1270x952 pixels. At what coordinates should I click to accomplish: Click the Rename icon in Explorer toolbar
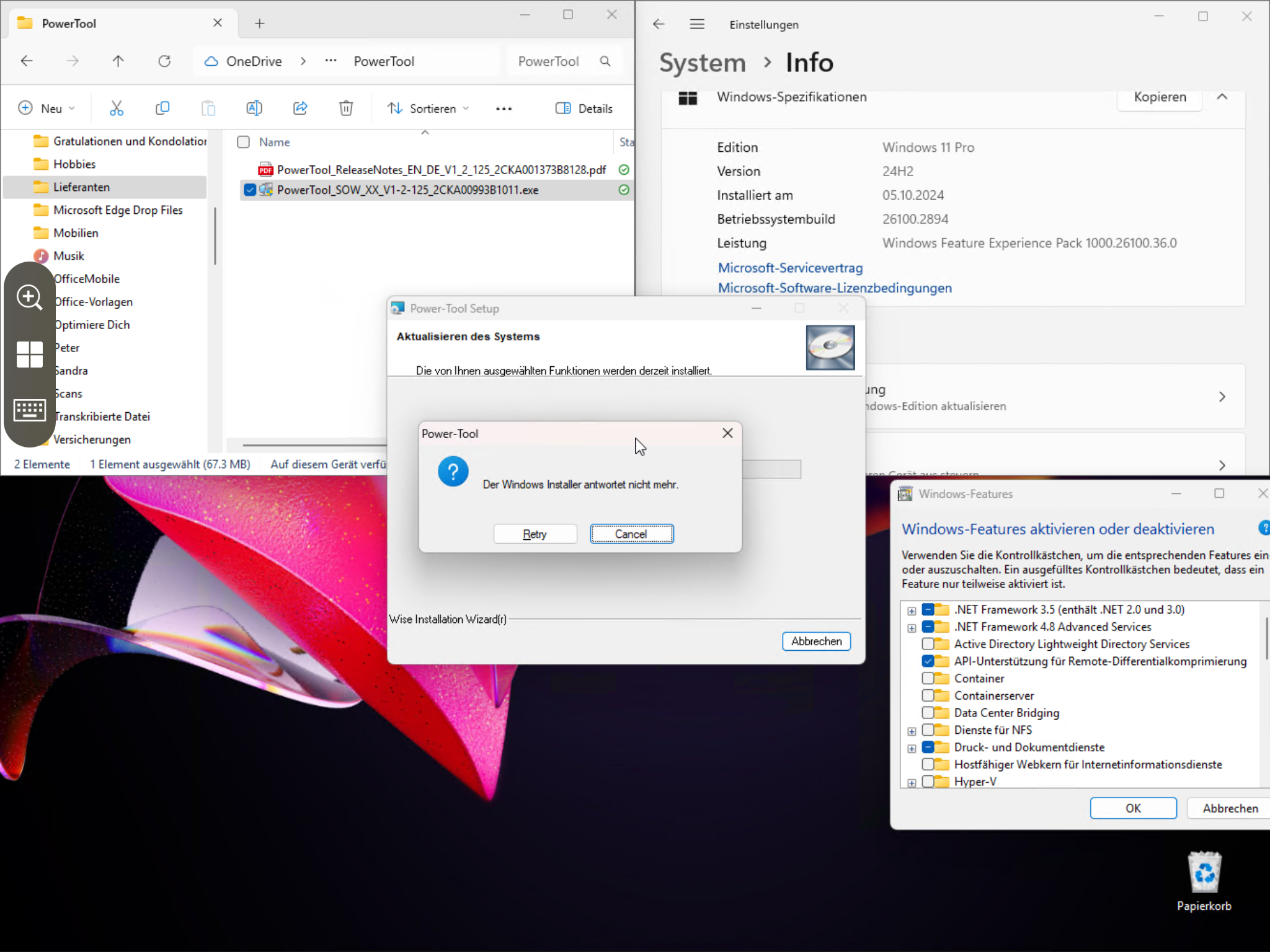(254, 108)
